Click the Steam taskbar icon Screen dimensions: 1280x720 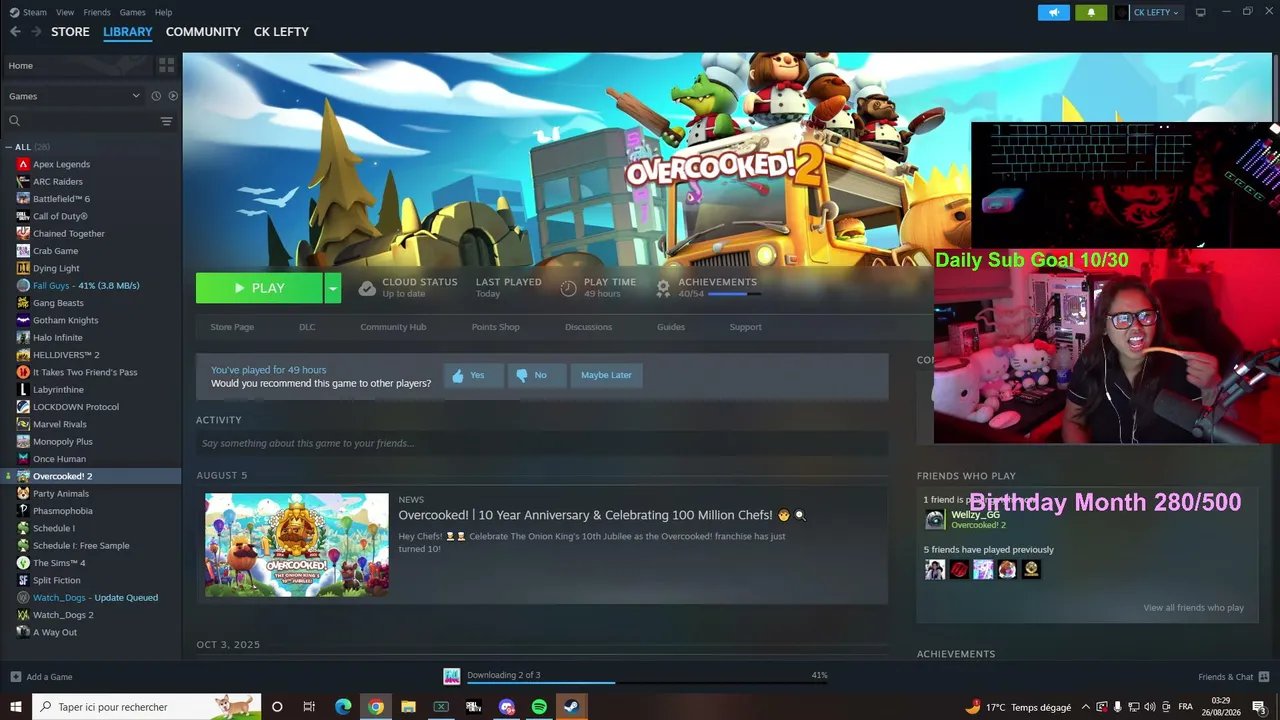tap(571, 707)
